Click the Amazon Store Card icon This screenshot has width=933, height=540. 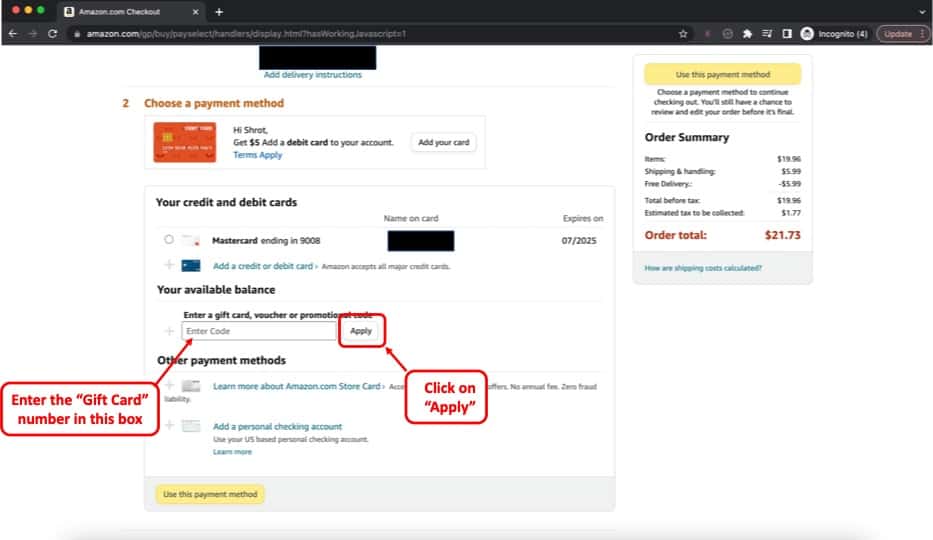coord(190,386)
